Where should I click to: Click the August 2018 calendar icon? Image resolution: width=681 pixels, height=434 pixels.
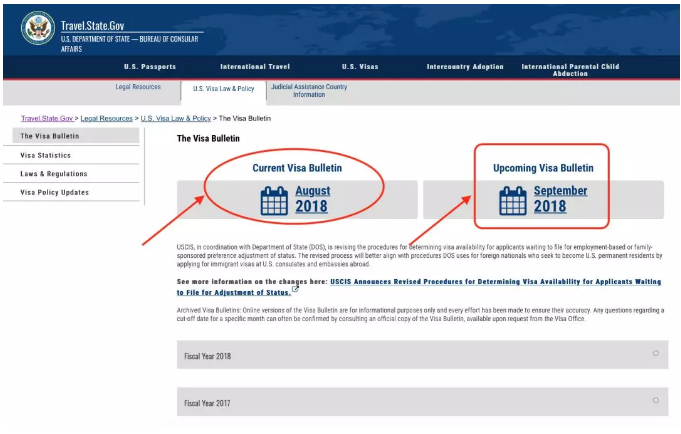(x=274, y=201)
